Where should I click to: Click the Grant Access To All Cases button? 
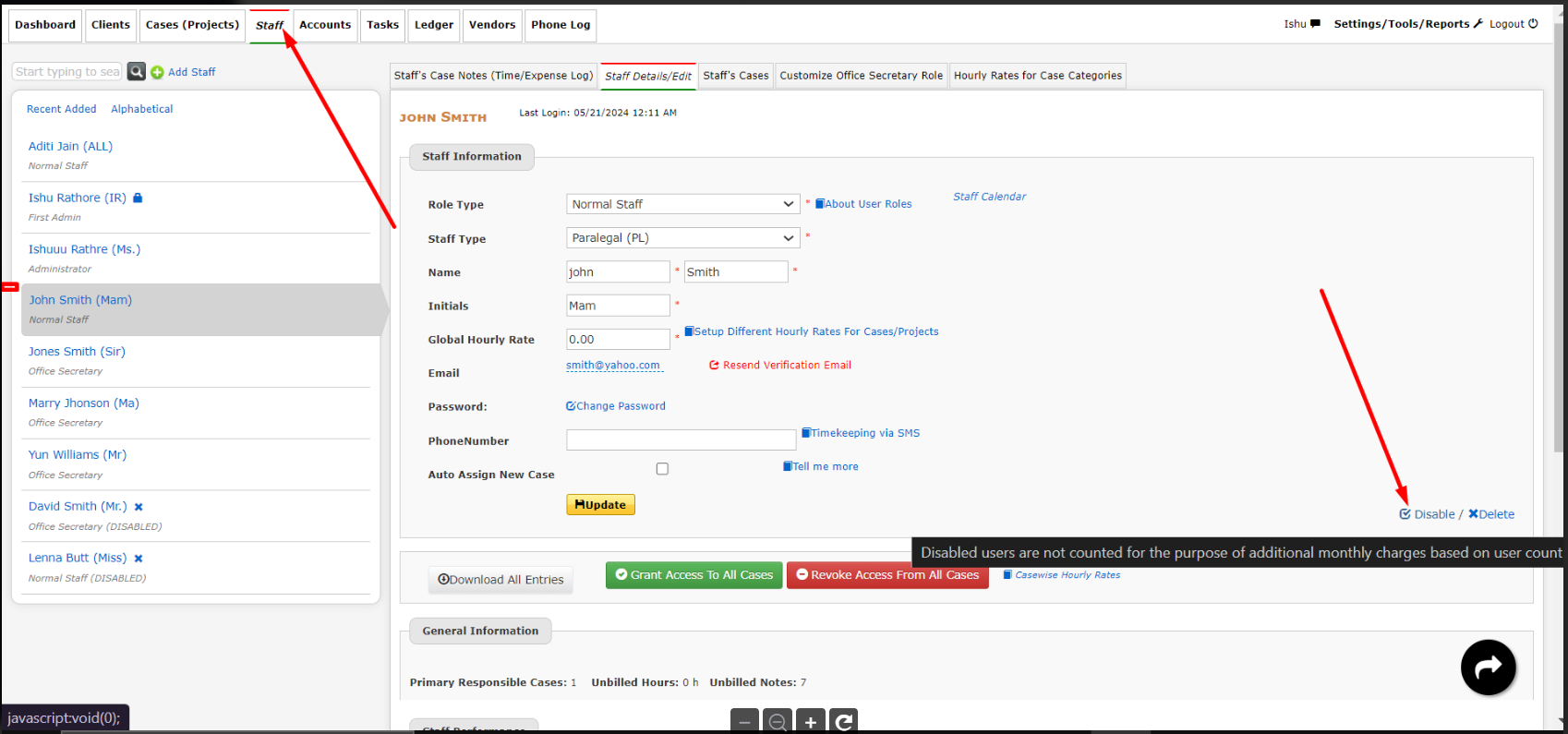[x=694, y=575]
